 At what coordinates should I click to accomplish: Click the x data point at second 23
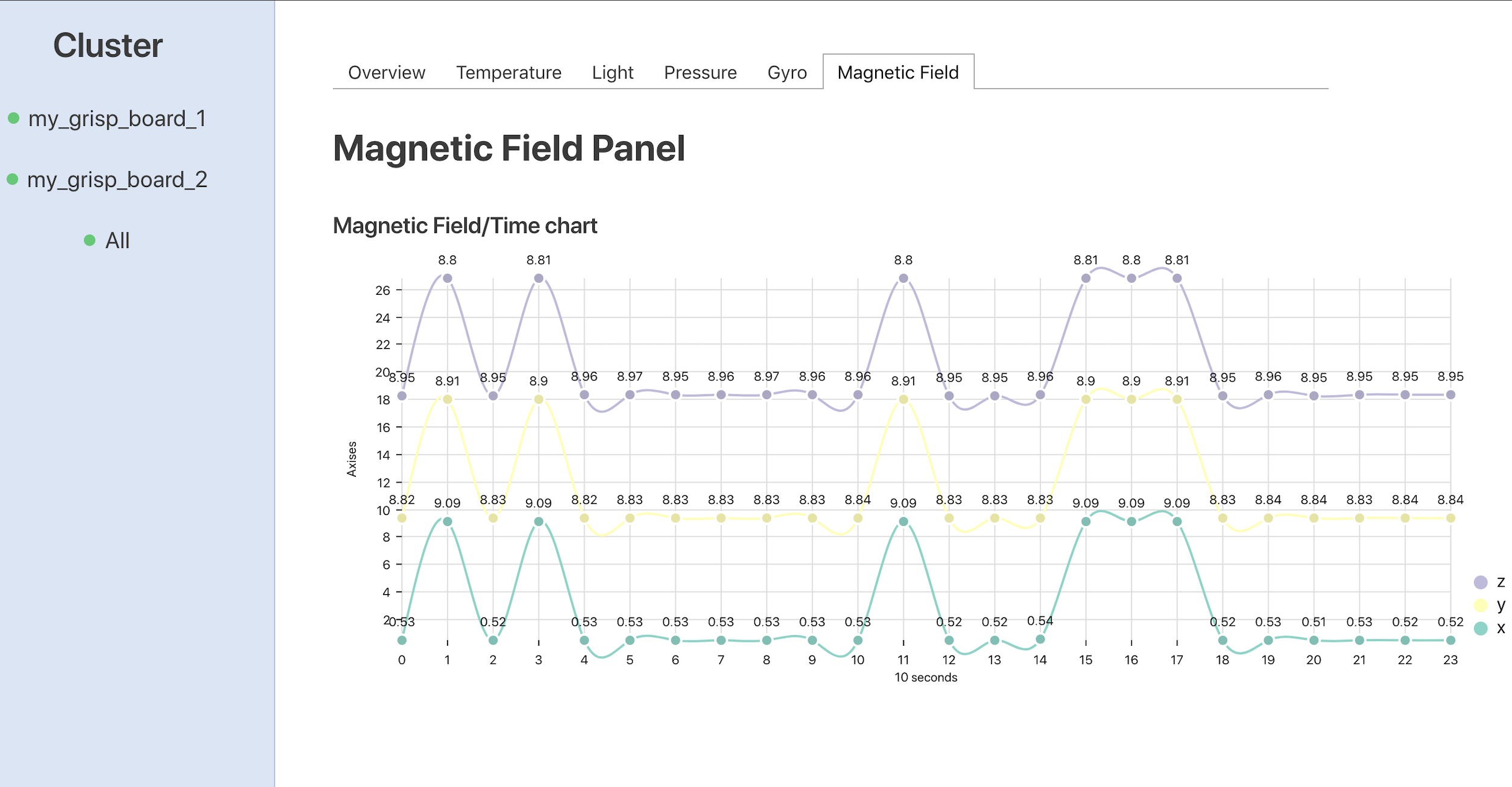(1450, 640)
